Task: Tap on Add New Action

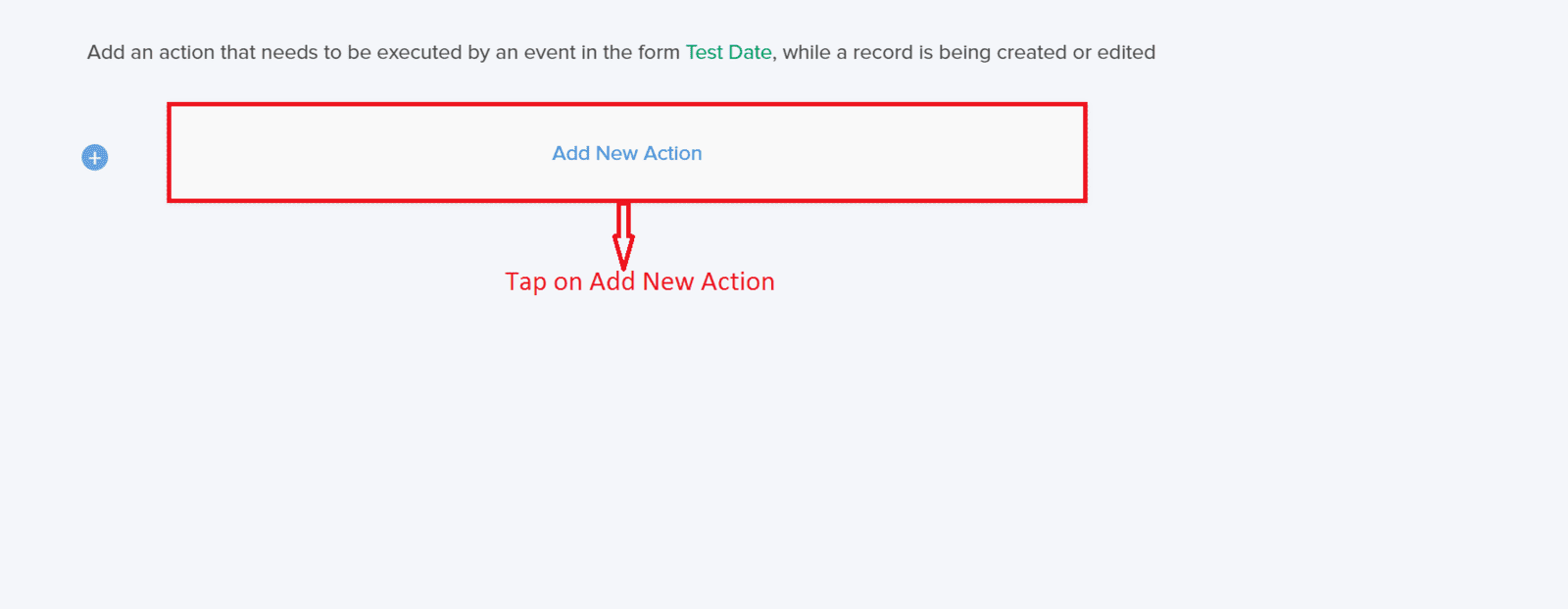Action: point(627,153)
